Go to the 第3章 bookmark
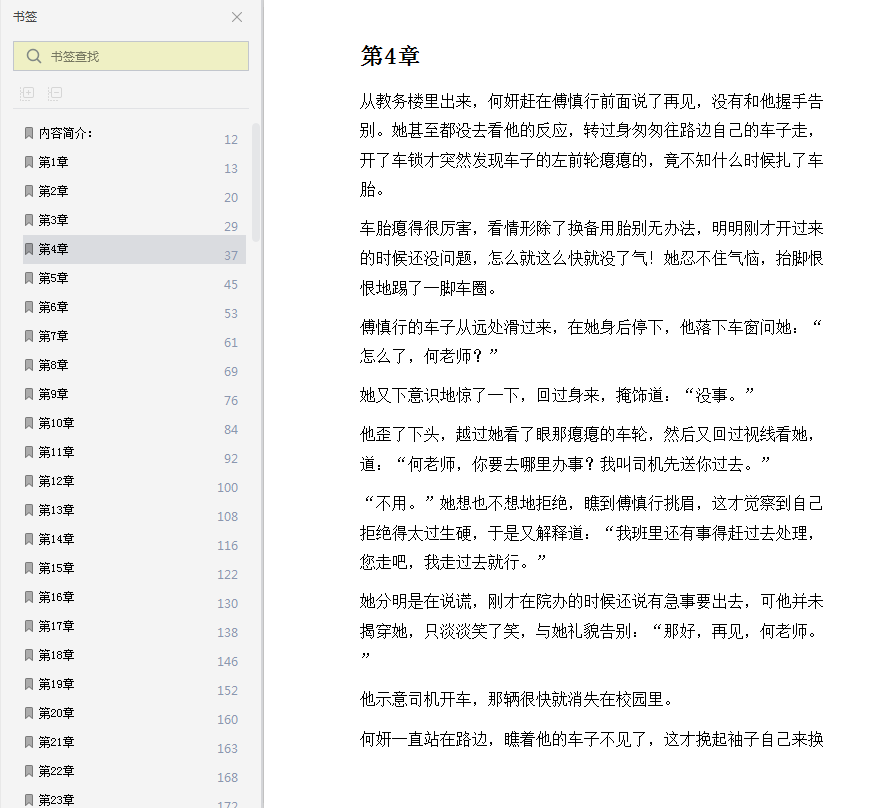Image resolution: width=887 pixels, height=808 pixels. 134,220
